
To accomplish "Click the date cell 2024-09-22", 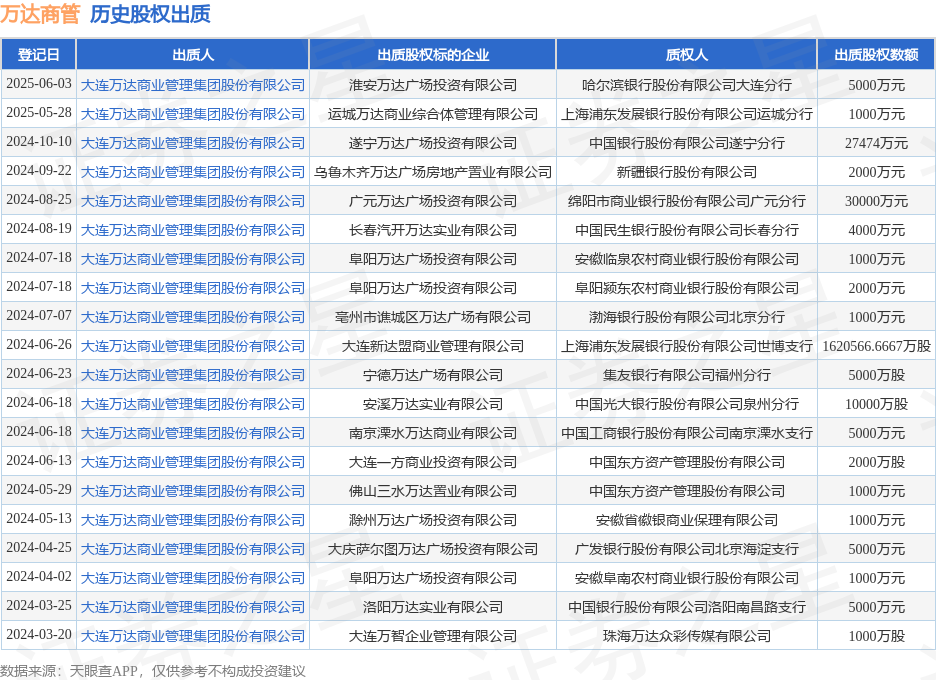I will (x=39, y=171).
